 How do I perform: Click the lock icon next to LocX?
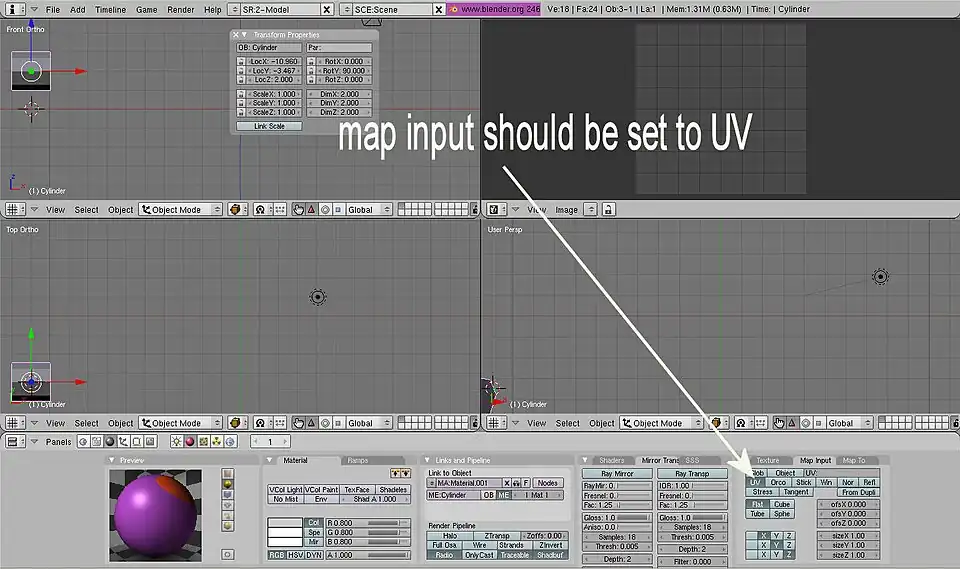(x=241, y=62)
